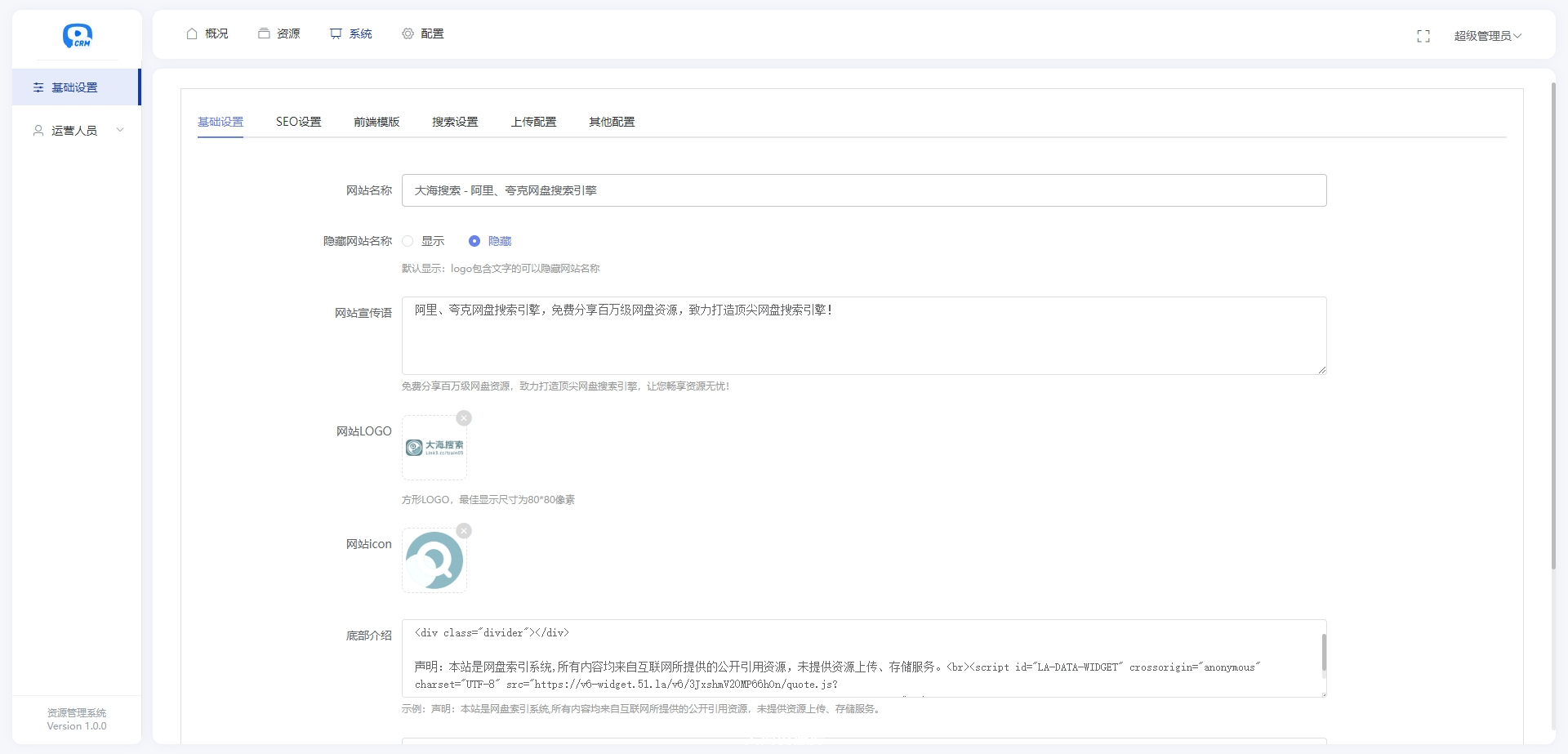Remove the 网站icon image
The image size is (1568, 754).
coord(464,531)
